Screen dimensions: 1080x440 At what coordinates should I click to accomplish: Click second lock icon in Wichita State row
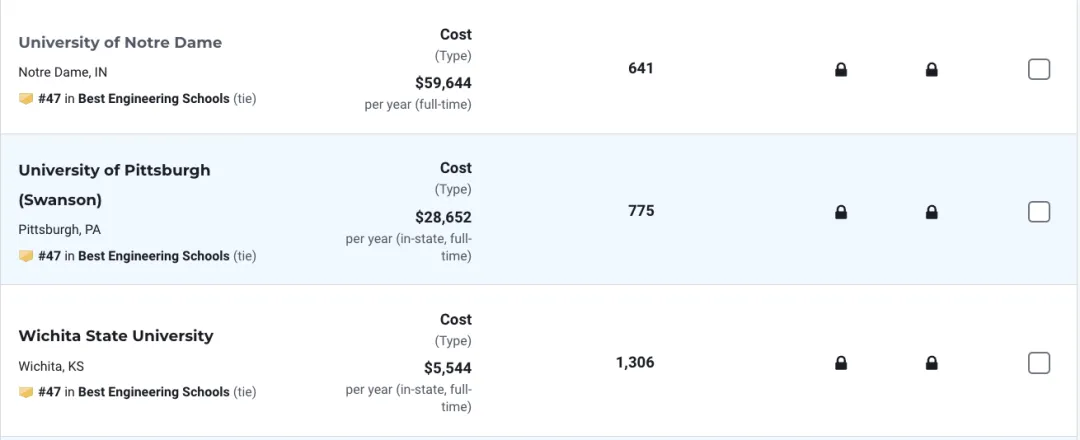(931, 363)
